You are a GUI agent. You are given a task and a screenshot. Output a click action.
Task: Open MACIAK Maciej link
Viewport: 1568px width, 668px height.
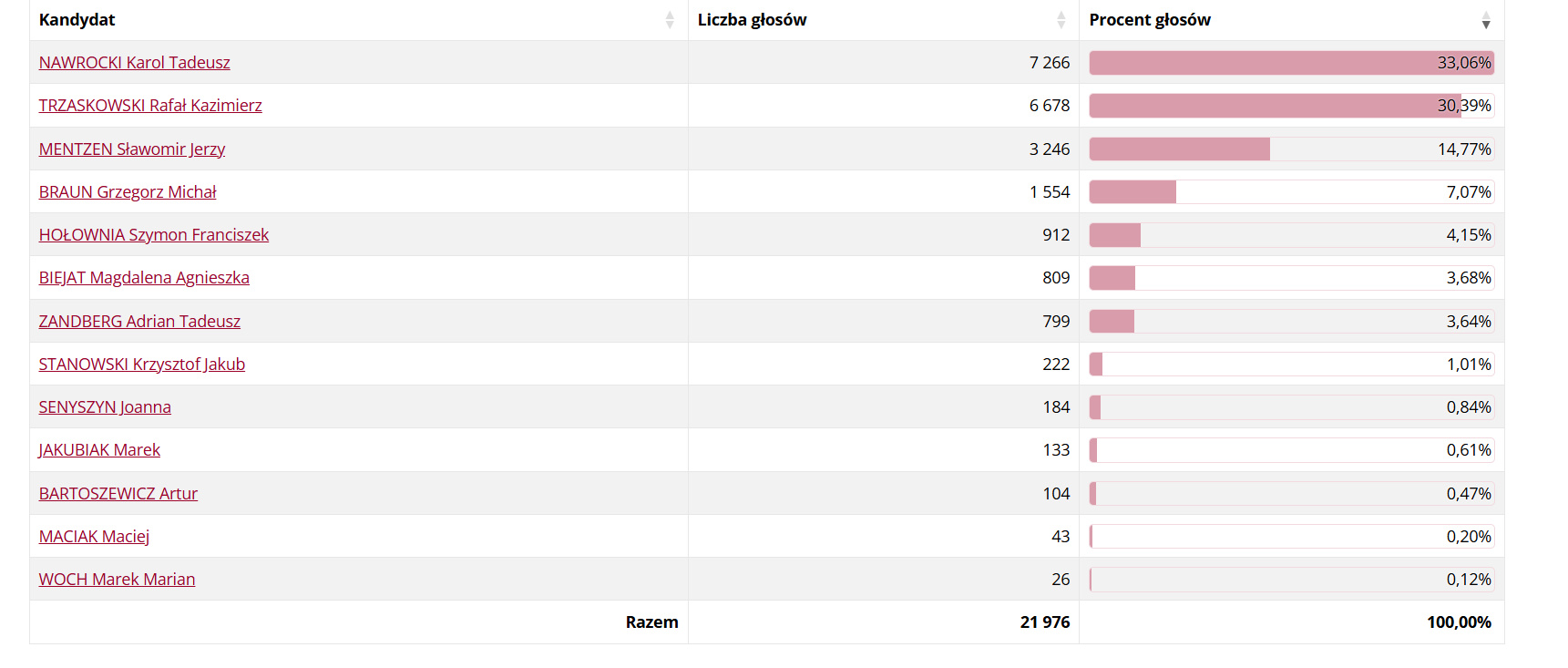pos(94,536)
